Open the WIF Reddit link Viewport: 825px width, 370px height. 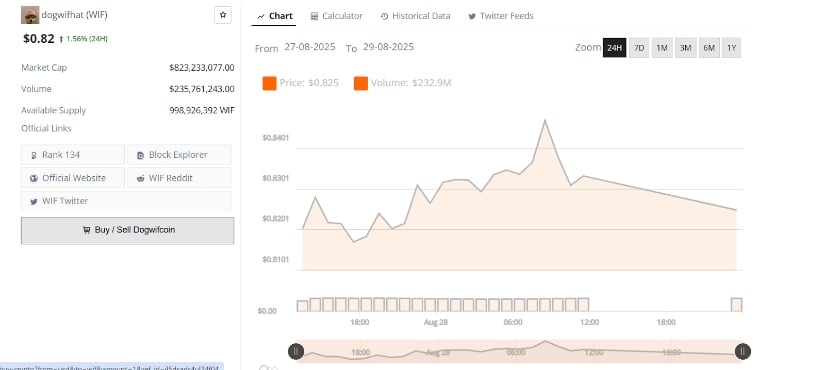coord(179,178)
